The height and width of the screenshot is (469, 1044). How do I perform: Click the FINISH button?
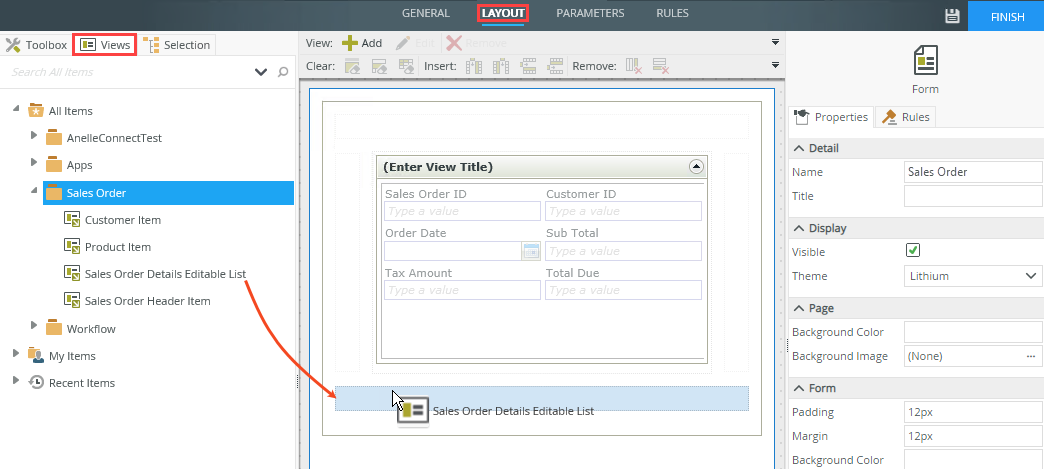[x=1006, y=17]
